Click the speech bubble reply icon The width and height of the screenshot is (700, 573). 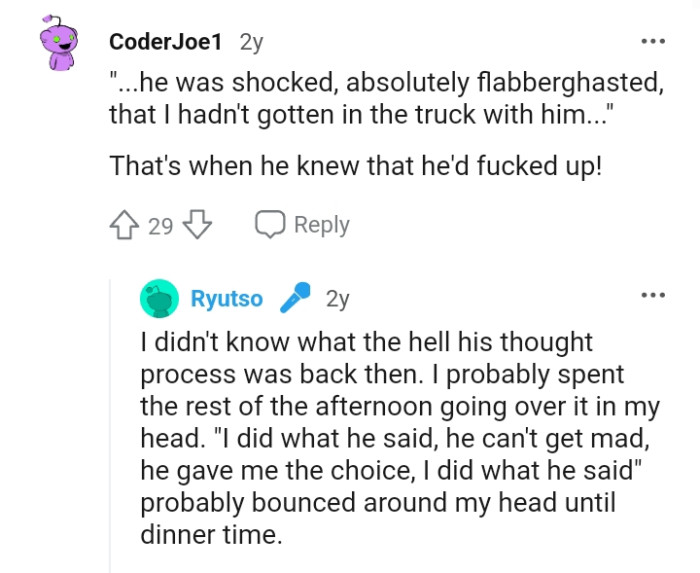coord(270,225)
